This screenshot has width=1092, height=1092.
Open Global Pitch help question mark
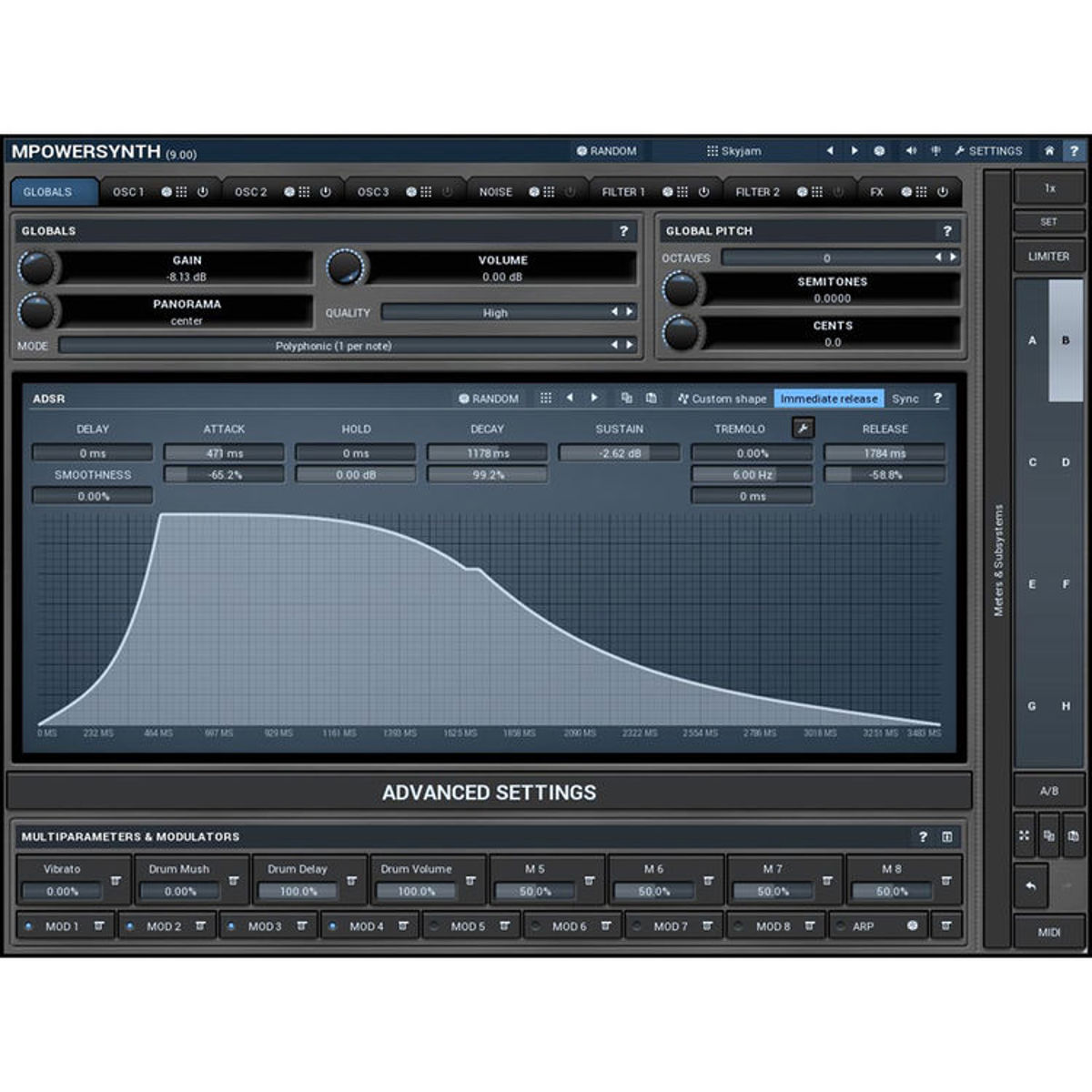click(946, 231)
